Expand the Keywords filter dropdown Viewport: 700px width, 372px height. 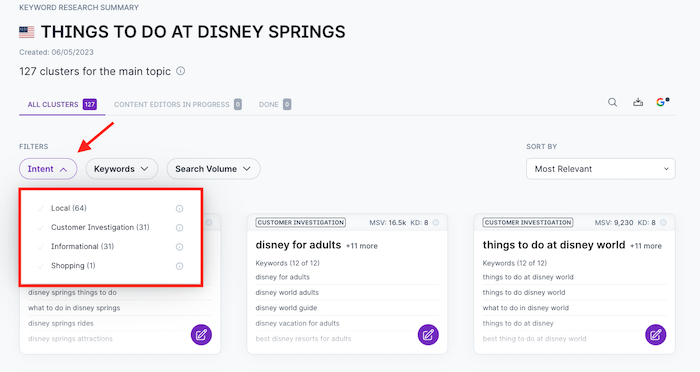121,169
